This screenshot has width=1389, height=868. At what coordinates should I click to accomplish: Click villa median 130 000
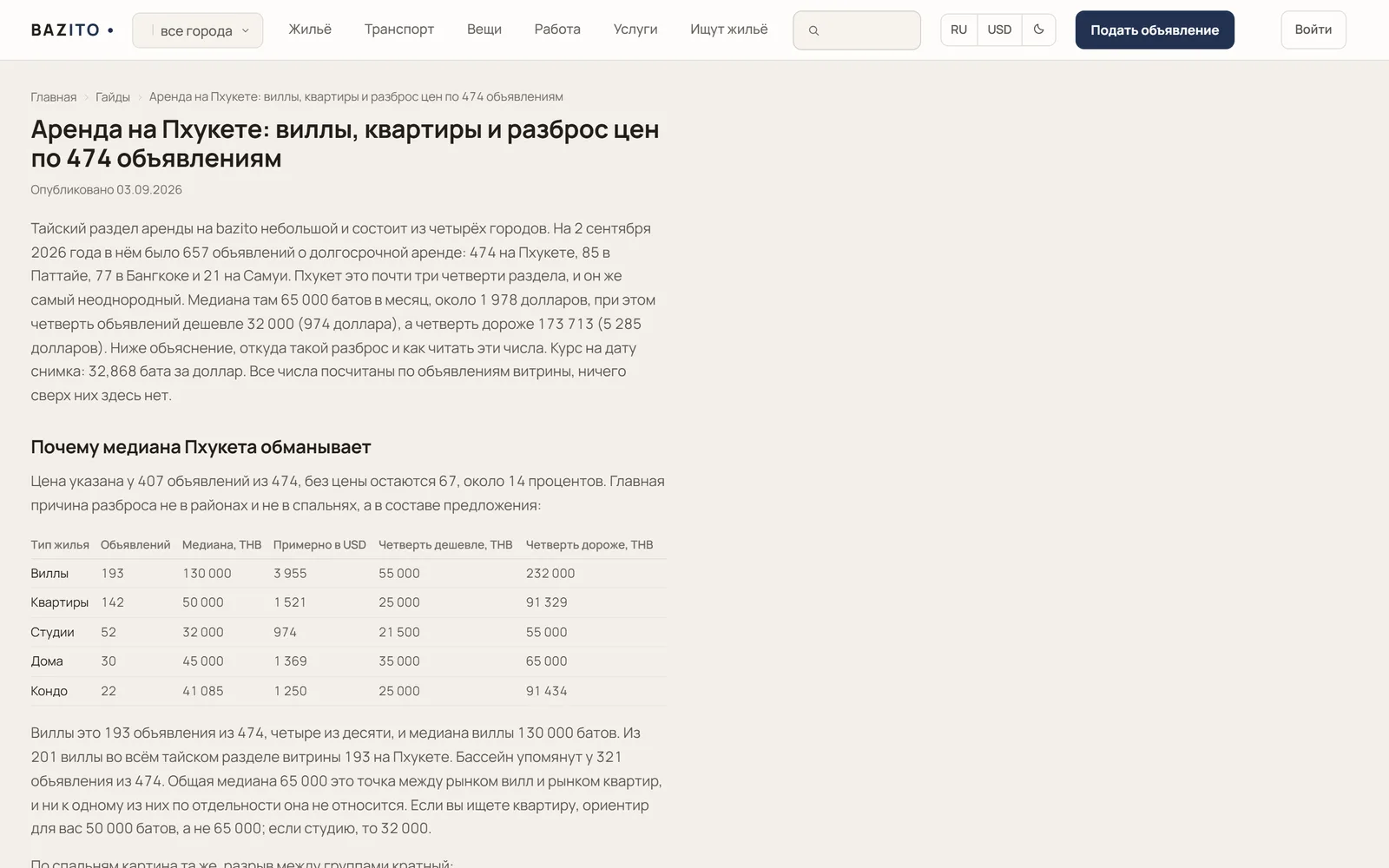[207, 573]
